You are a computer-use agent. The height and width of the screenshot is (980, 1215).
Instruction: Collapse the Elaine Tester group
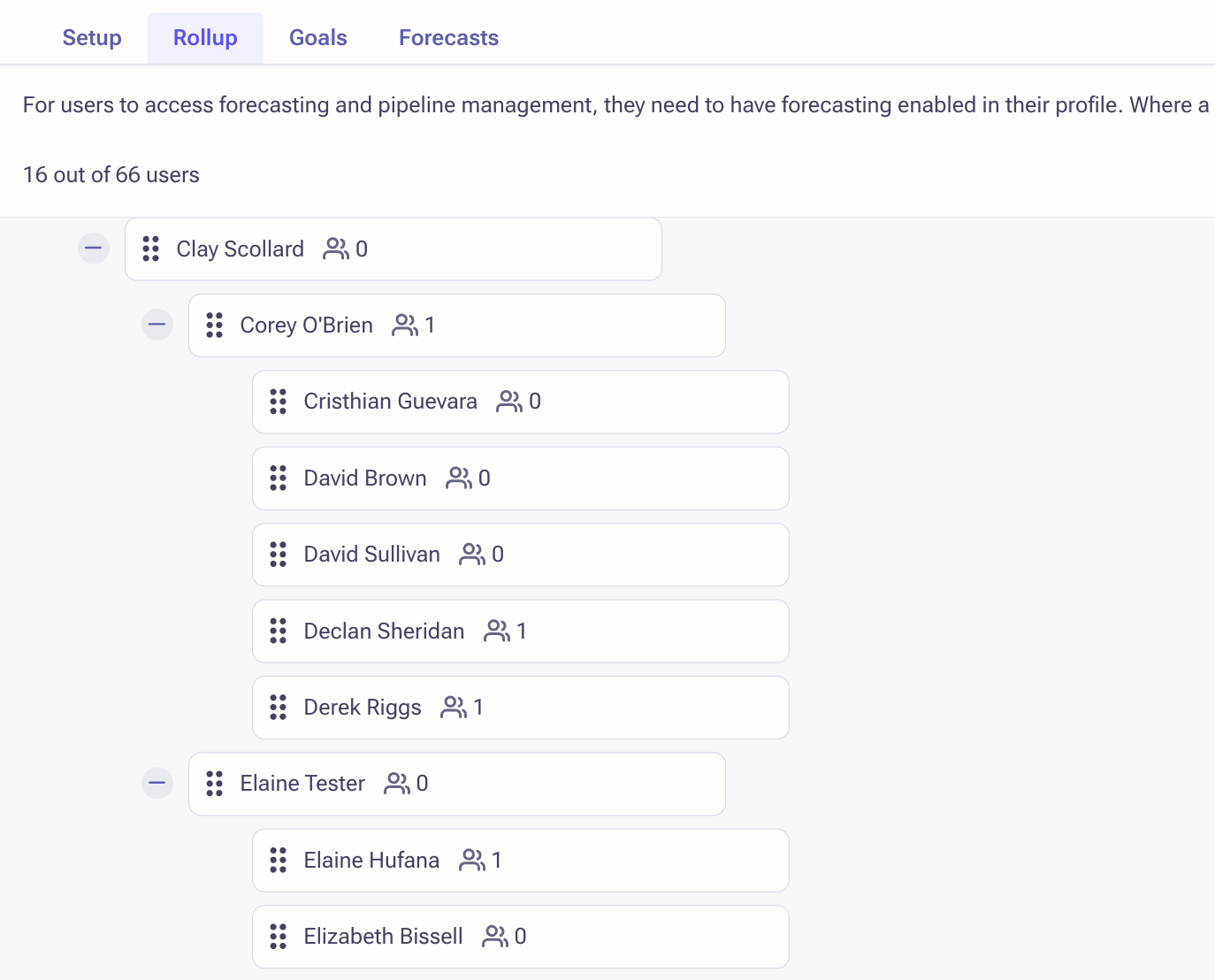click(157, 783)
